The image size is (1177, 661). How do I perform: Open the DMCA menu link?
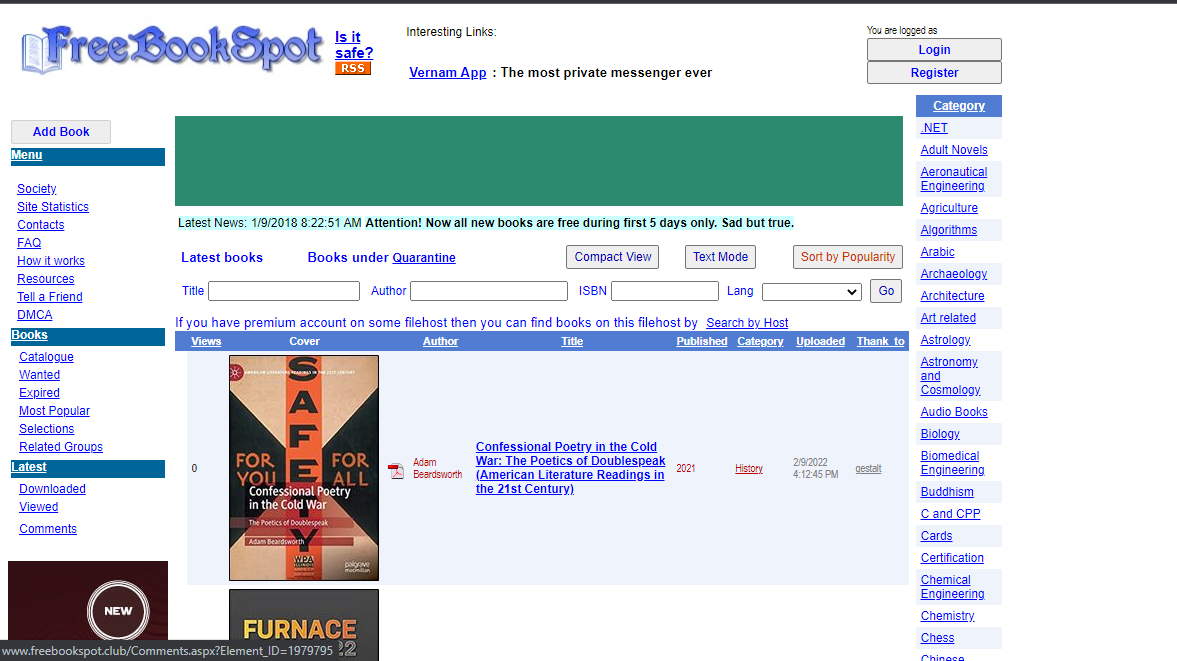point(35,315)
